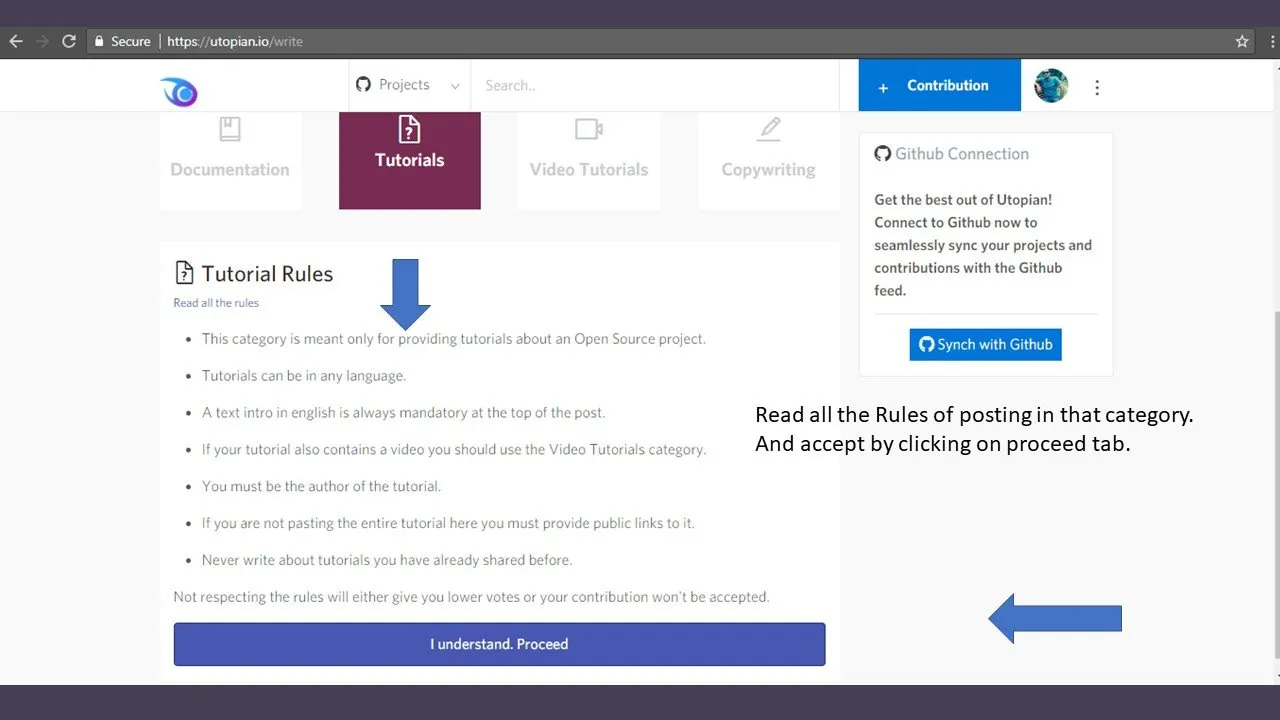This screenshot has width=1280, height=720.
Task: Click the Github Connection octocat icon
Action: coord(882,154)
